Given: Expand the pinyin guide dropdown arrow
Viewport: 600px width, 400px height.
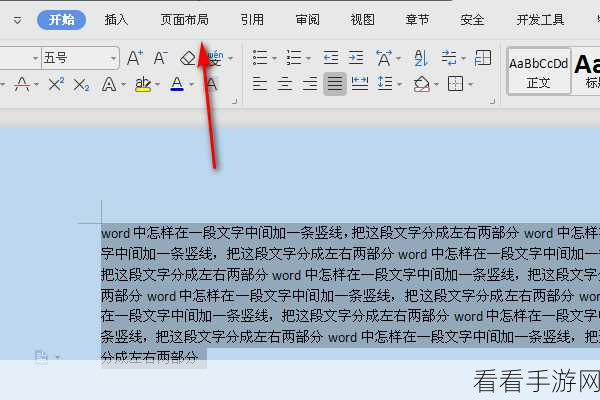Looking at the screenshot, I should 230,59.
